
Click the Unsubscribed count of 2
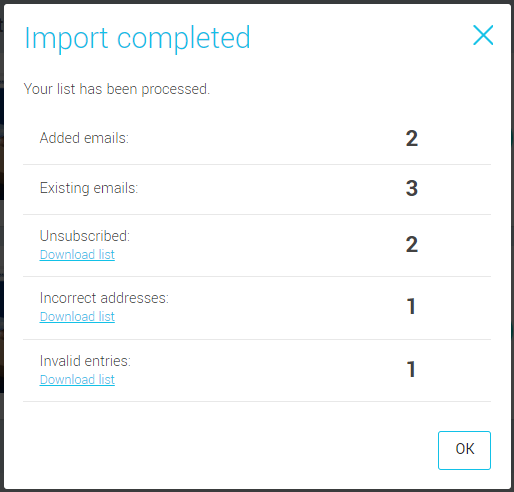412,245
